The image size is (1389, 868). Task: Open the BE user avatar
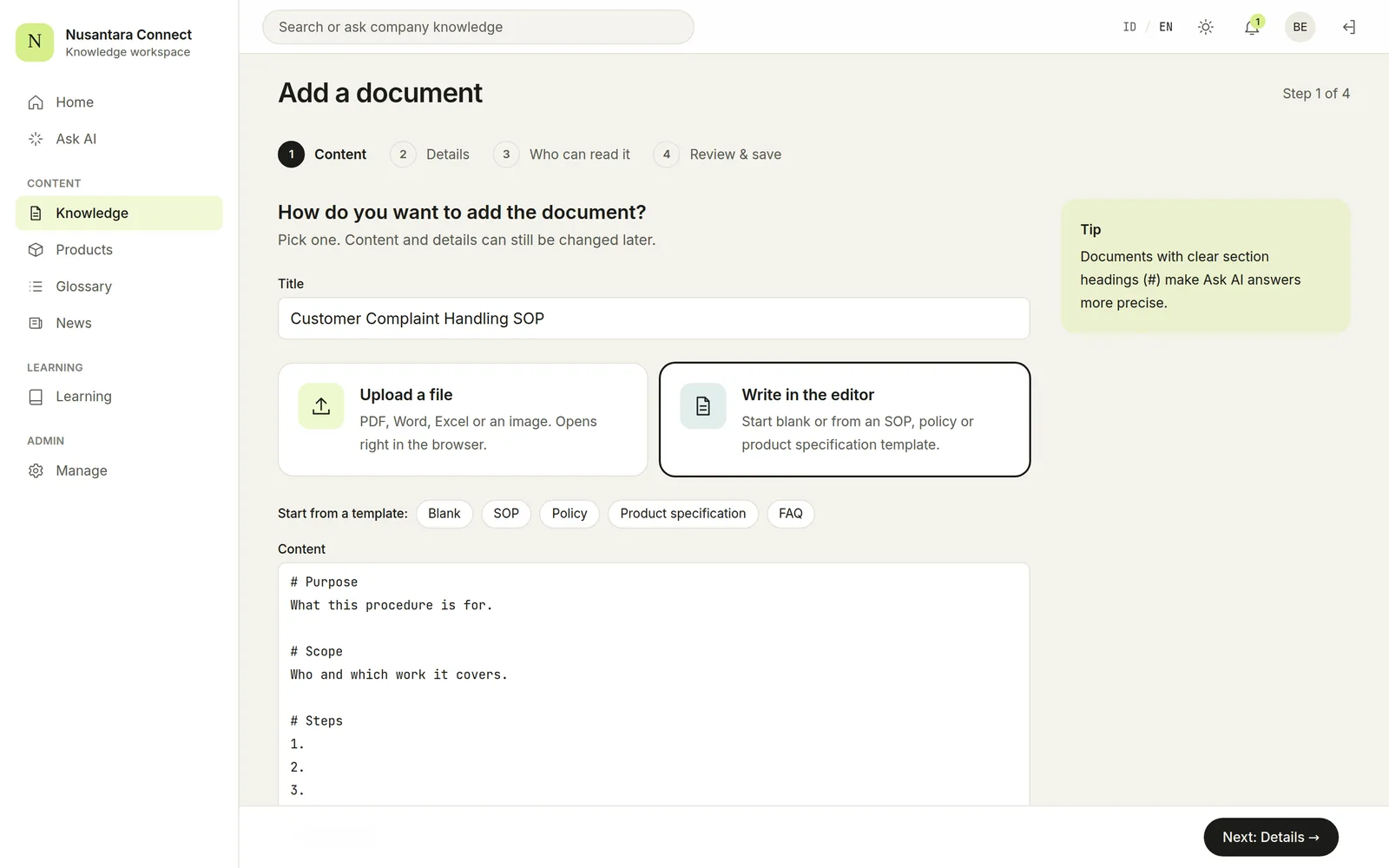[1300, 27]
